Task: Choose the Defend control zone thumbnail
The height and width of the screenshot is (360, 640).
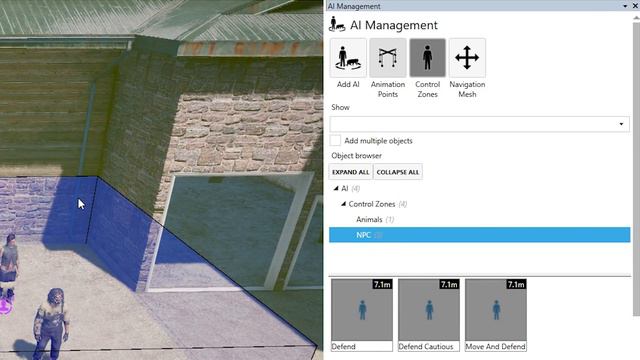Action: coord(362,315)
